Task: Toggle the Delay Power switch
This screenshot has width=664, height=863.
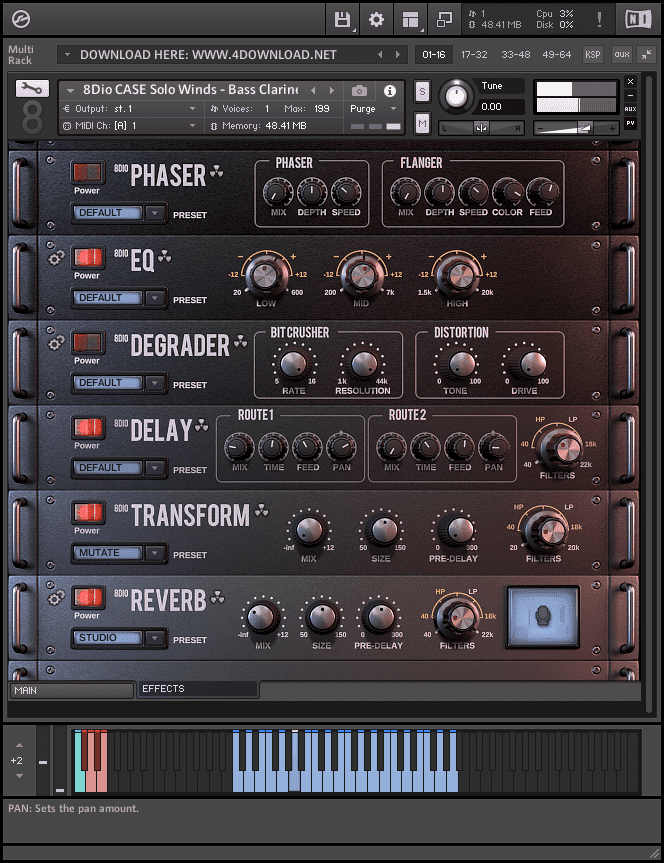Action: (88, 427)
